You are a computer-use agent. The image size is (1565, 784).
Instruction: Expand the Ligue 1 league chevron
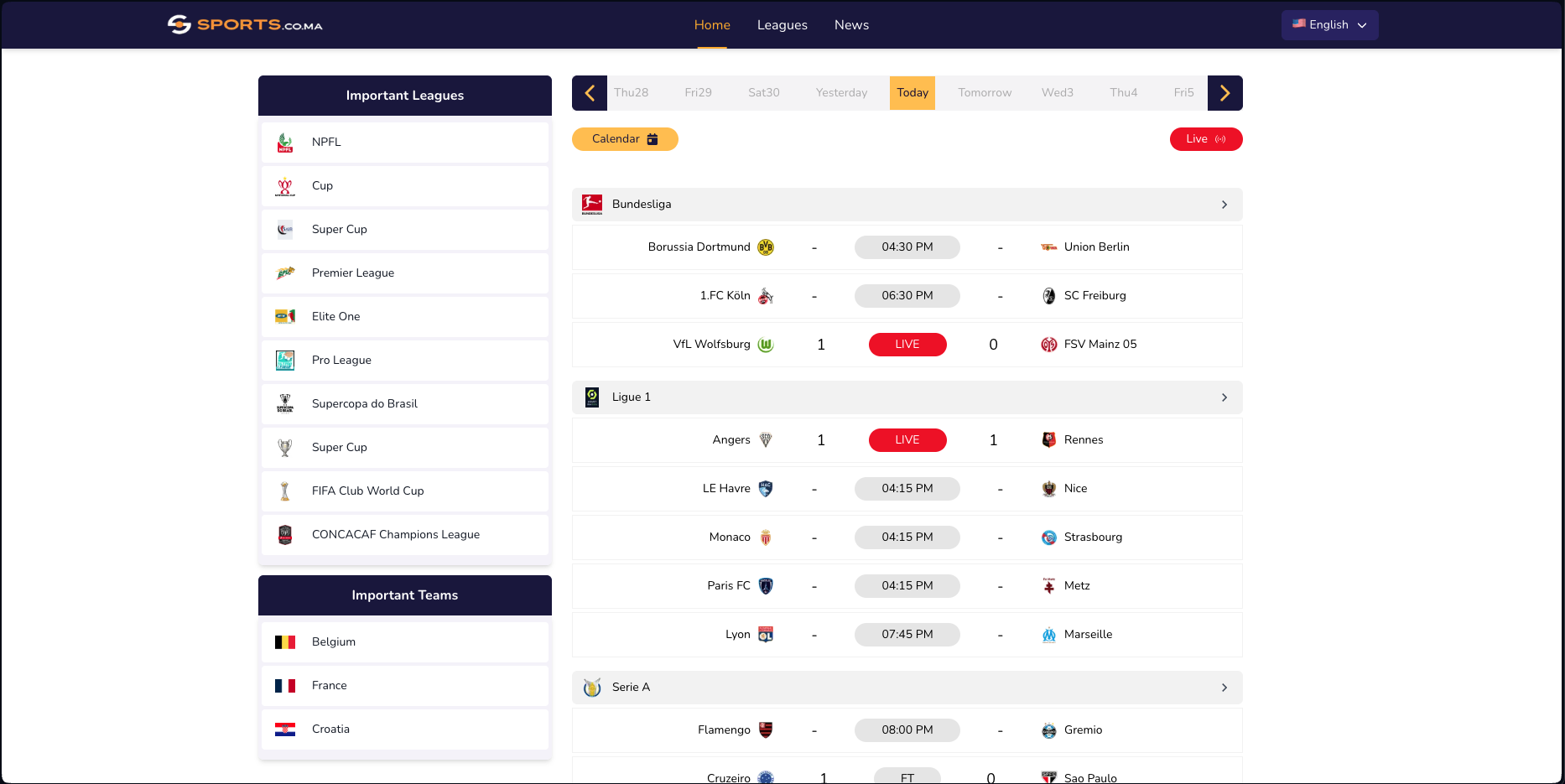[x=1224, y=397]
